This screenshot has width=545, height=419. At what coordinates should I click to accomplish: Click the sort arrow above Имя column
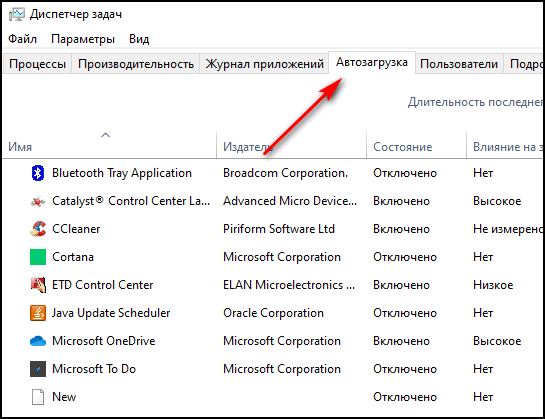pos(106,135)
